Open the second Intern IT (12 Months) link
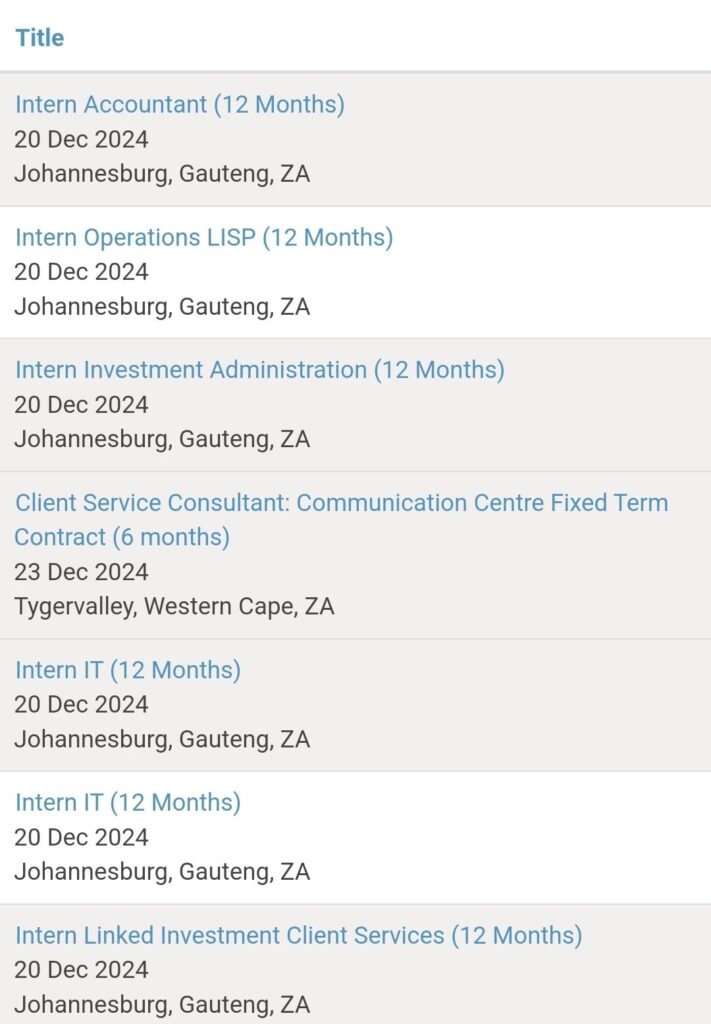The width and height of the screenshot is (711, 1024). (x=127, y=803)
